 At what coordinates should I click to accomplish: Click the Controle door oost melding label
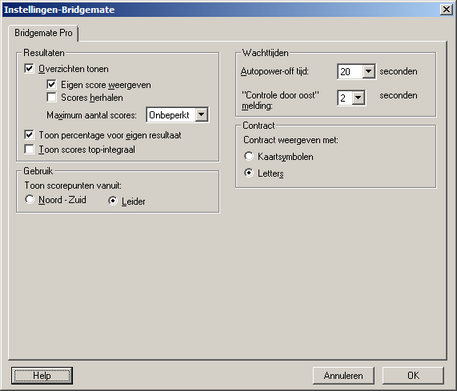click(x=280, y=100)
